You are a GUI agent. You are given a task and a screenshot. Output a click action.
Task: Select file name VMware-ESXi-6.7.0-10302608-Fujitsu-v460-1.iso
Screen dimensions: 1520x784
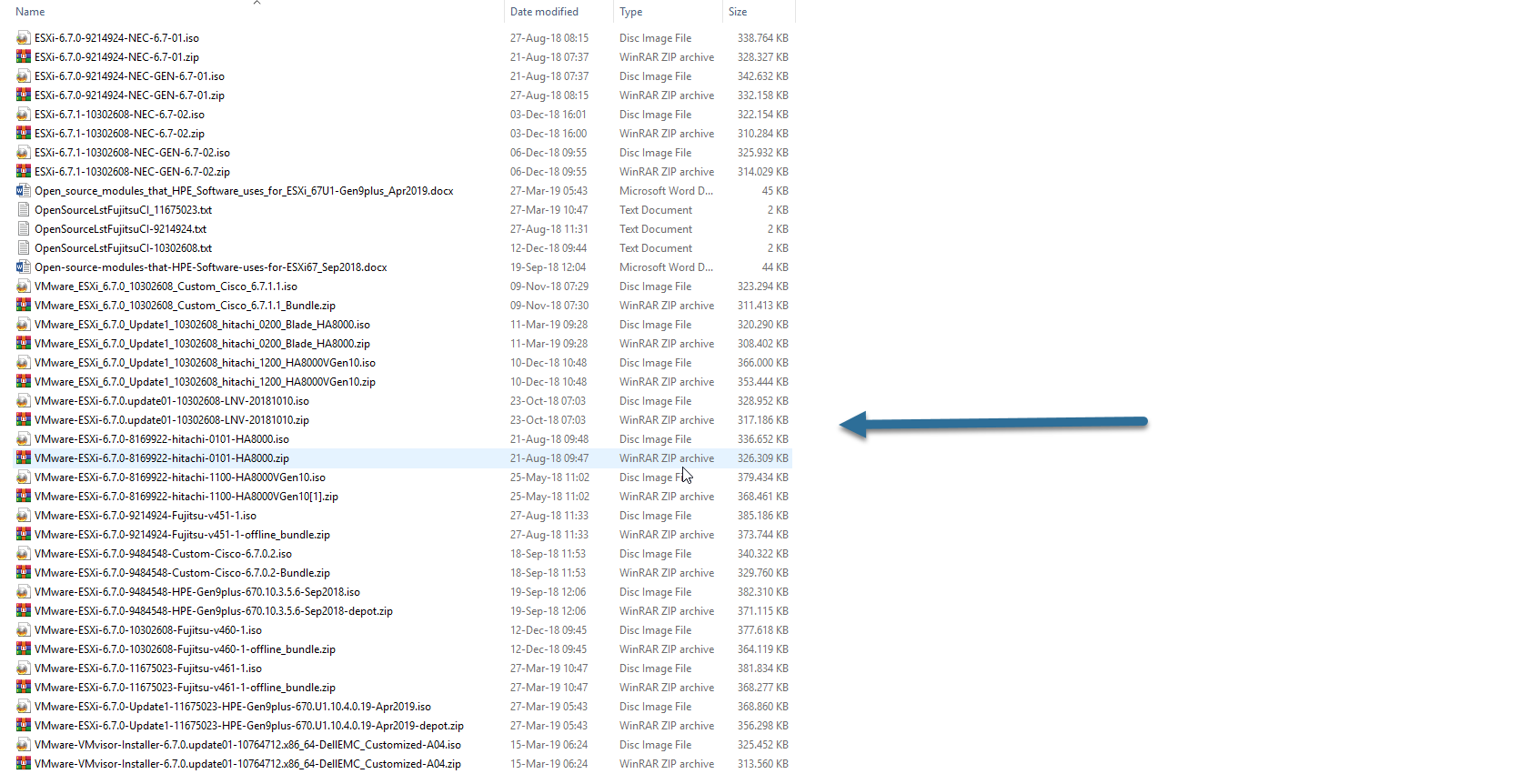coord(148,630)
